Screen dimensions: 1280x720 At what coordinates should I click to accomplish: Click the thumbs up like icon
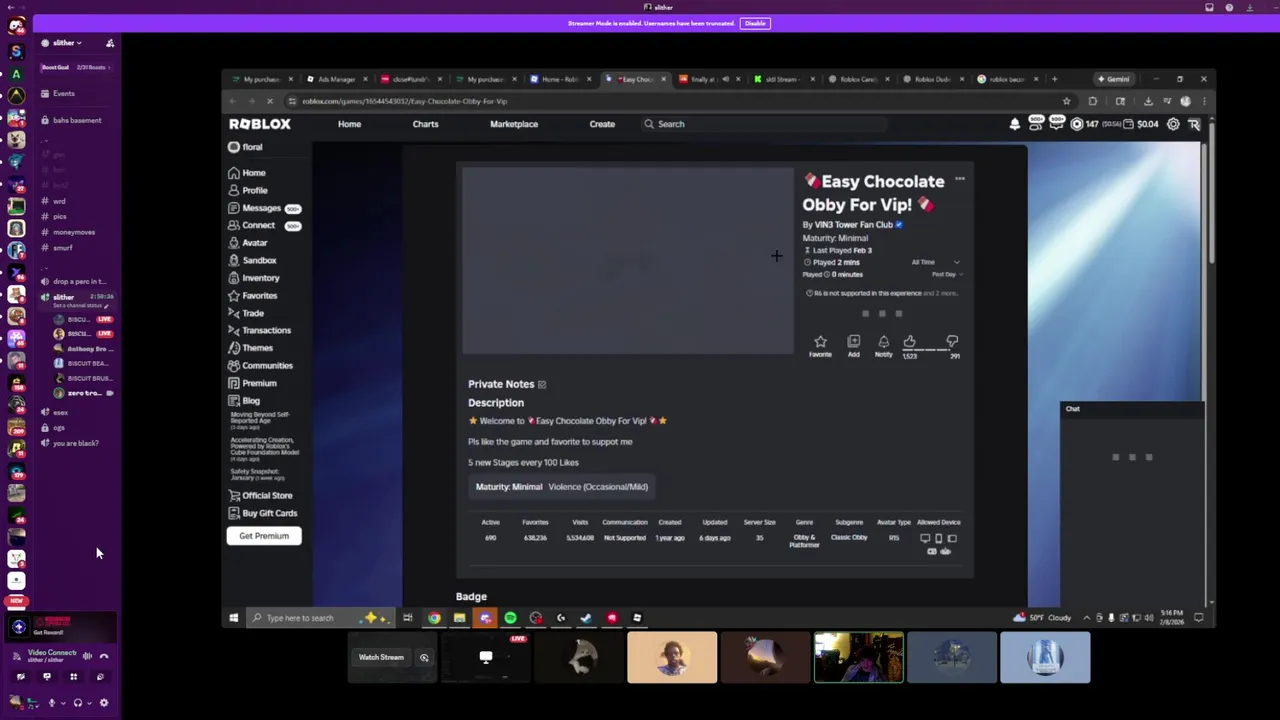(909, 341)
